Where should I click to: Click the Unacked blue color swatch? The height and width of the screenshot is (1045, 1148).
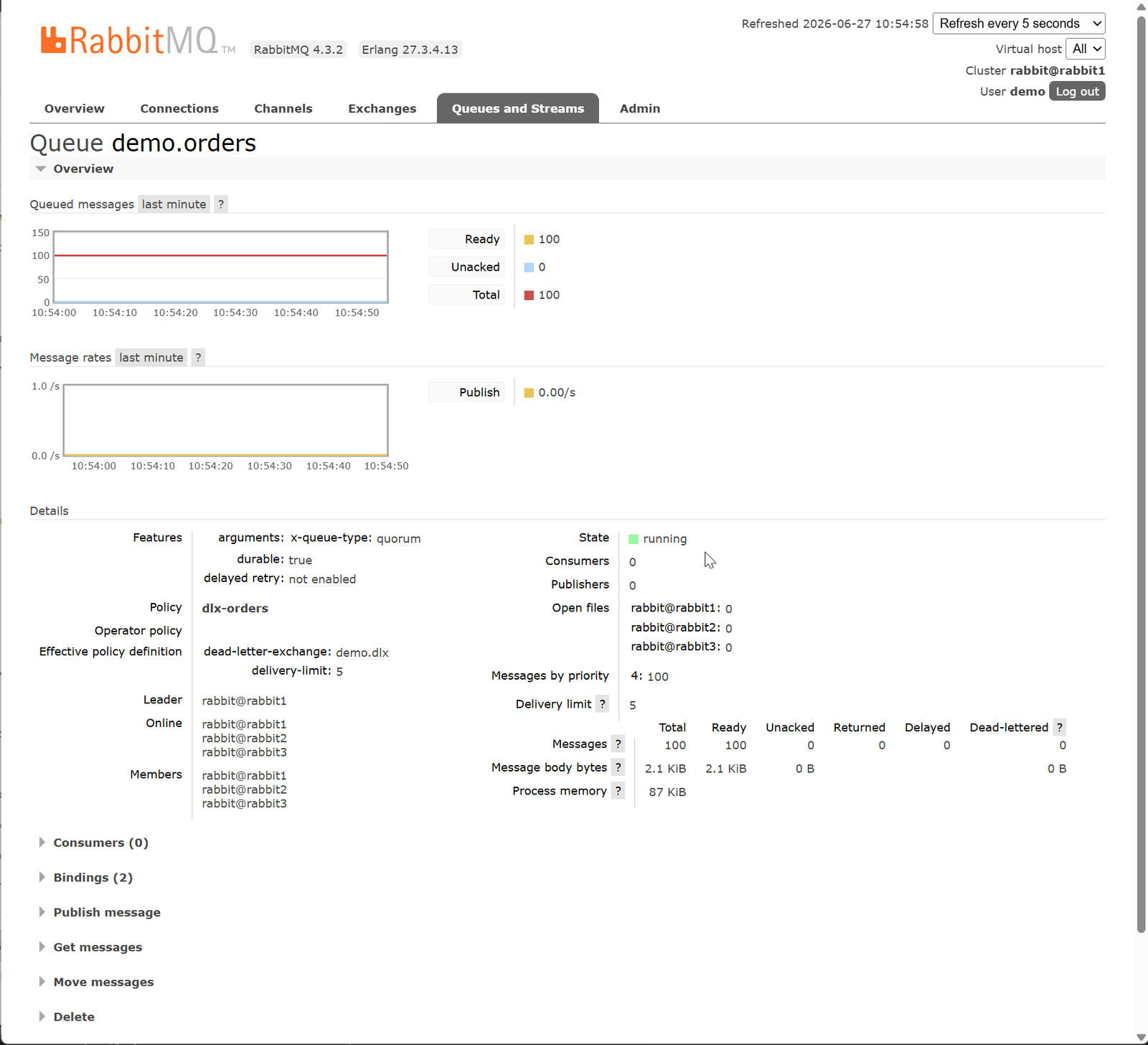point(529,267)
